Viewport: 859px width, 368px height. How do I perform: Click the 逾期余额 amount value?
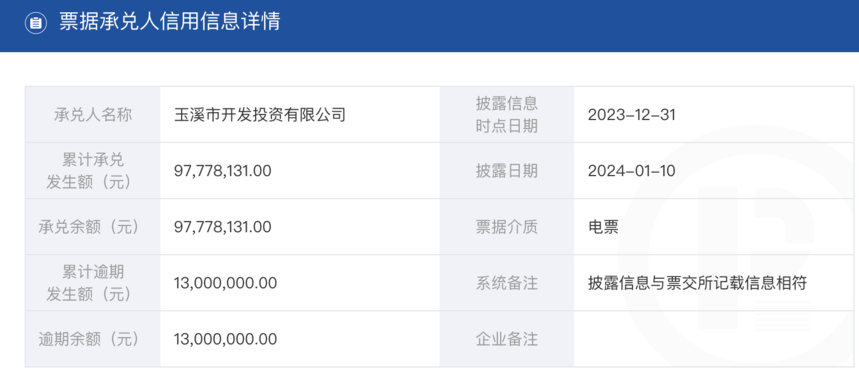click(x=225, y=339)
